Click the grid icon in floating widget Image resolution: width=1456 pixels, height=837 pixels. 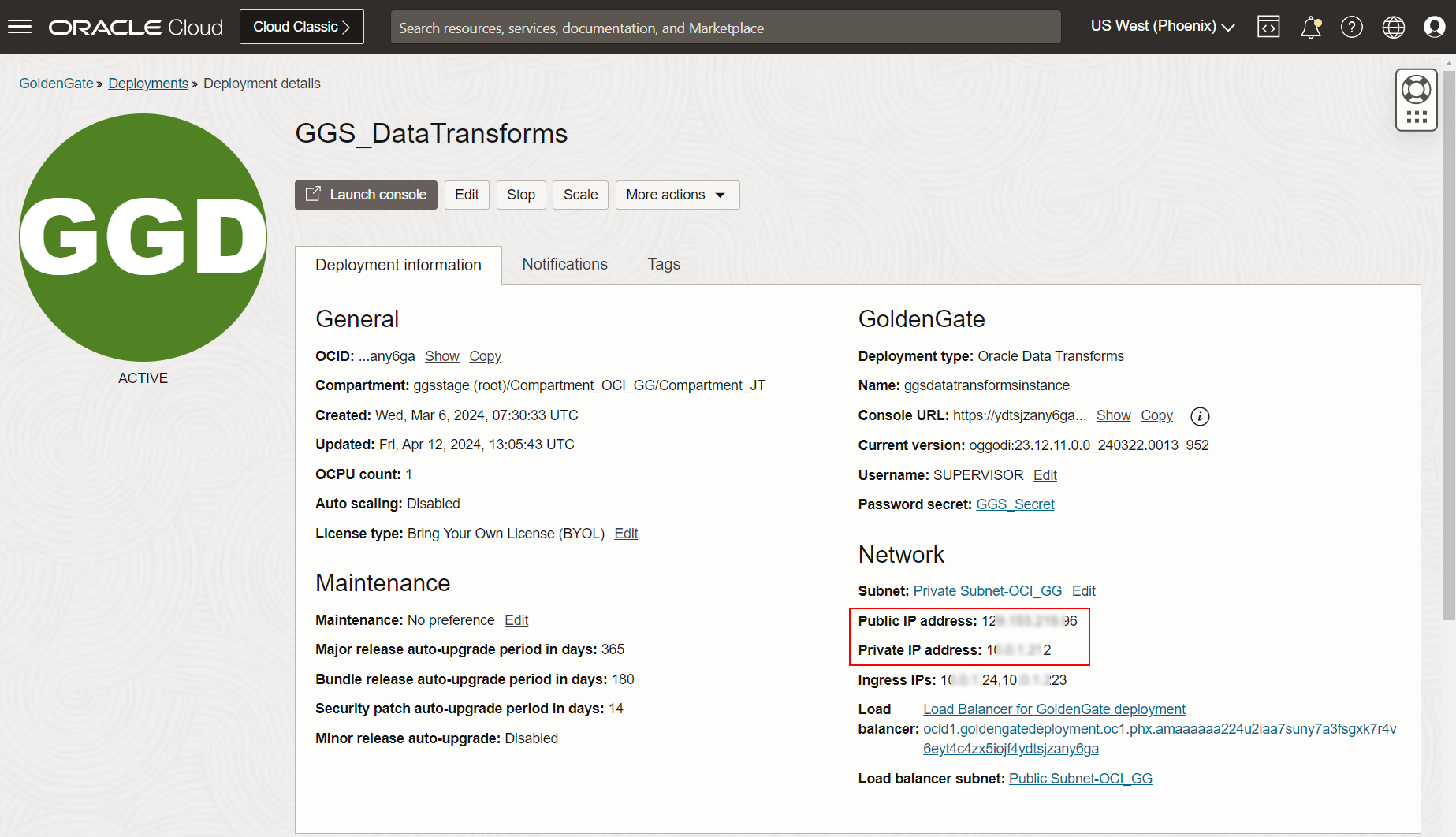[1416, 115]
